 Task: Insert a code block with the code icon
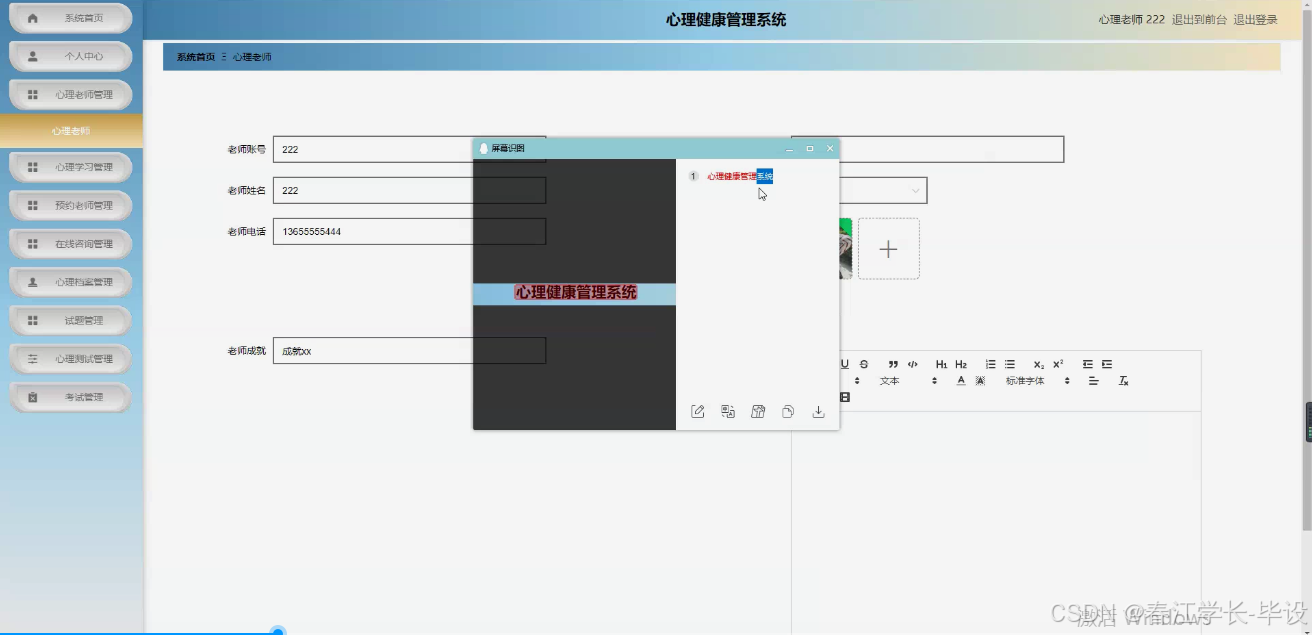(912, 365)
